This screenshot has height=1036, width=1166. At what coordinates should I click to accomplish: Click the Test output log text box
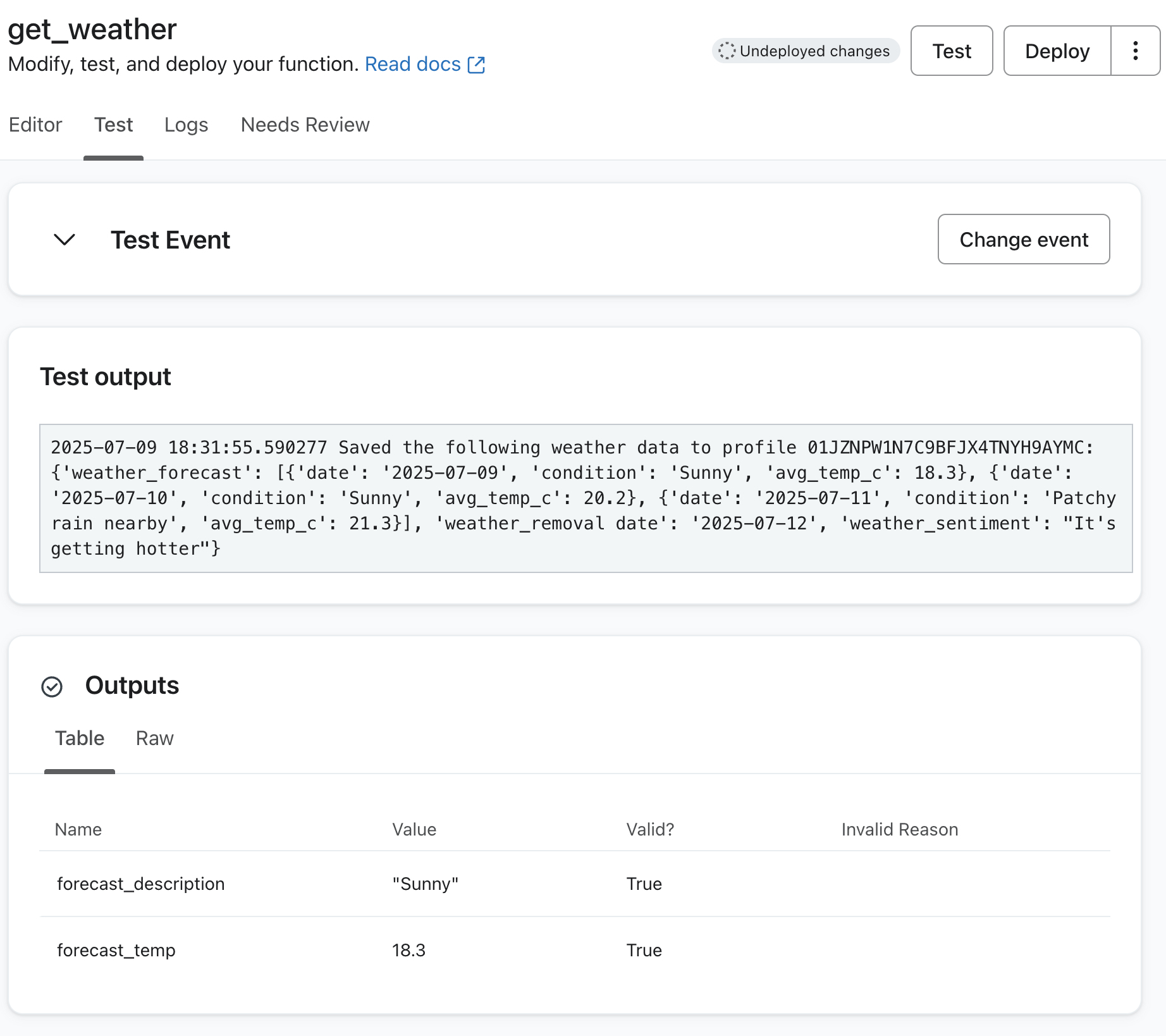coord(586,498)
